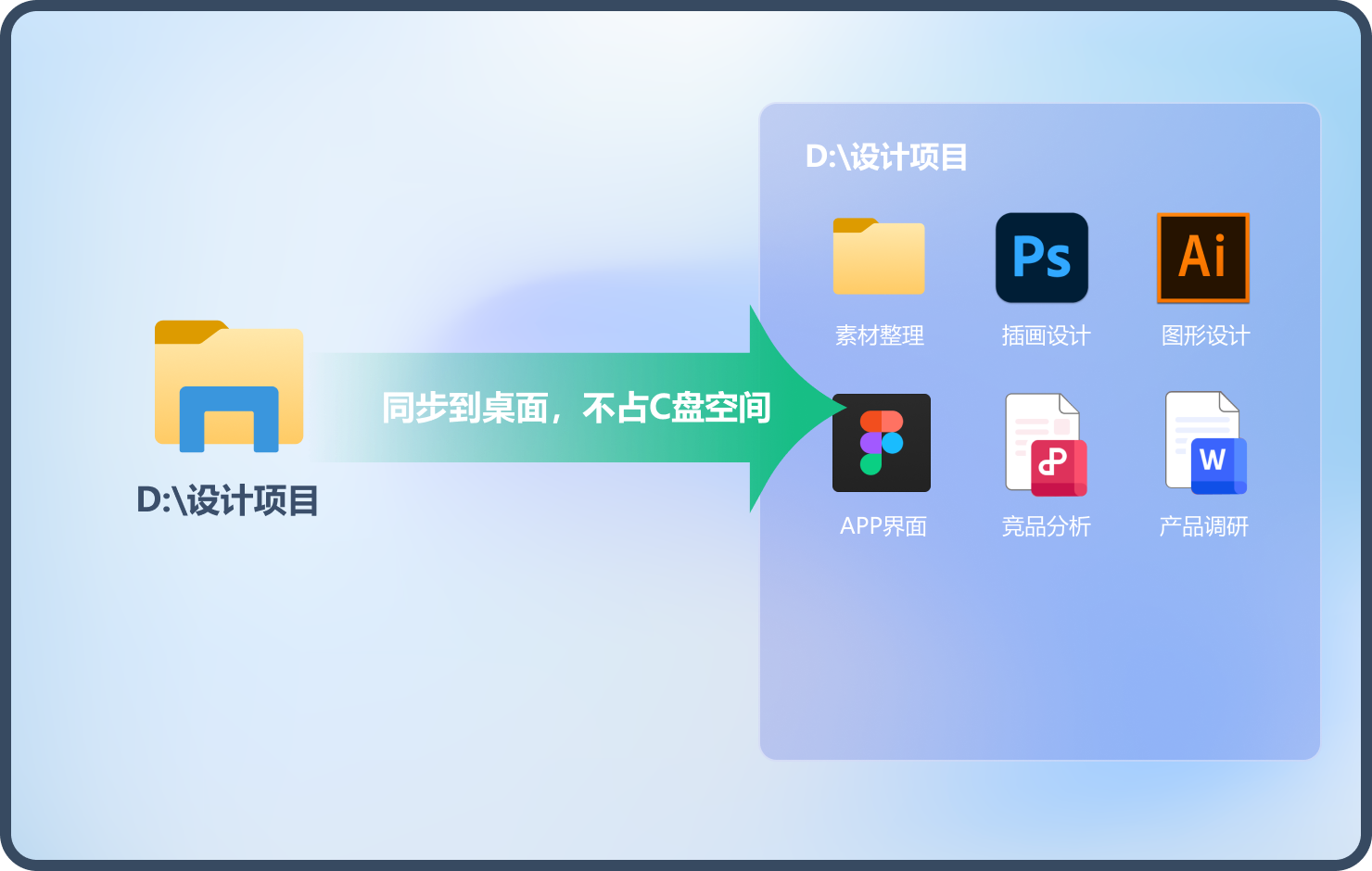Select the 插画设计 label
Screen dimensions: 1372x871
coord(1046,335)
